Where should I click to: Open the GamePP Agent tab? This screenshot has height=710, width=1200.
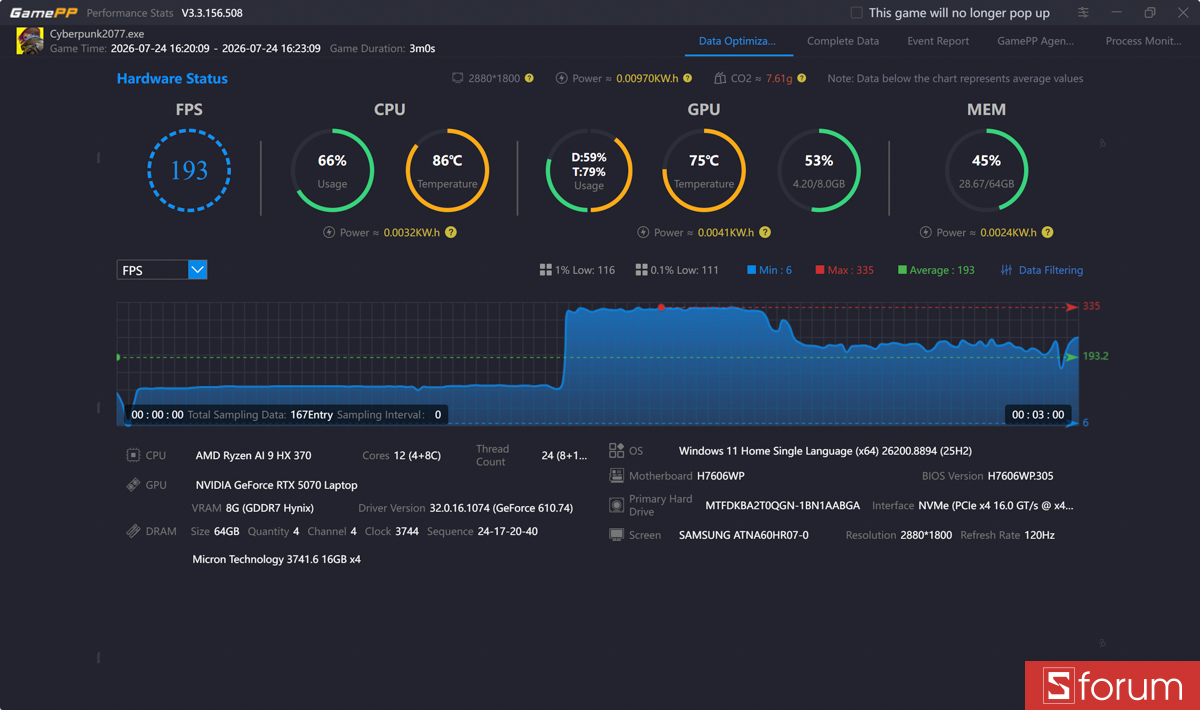(x=1036, y=41)
